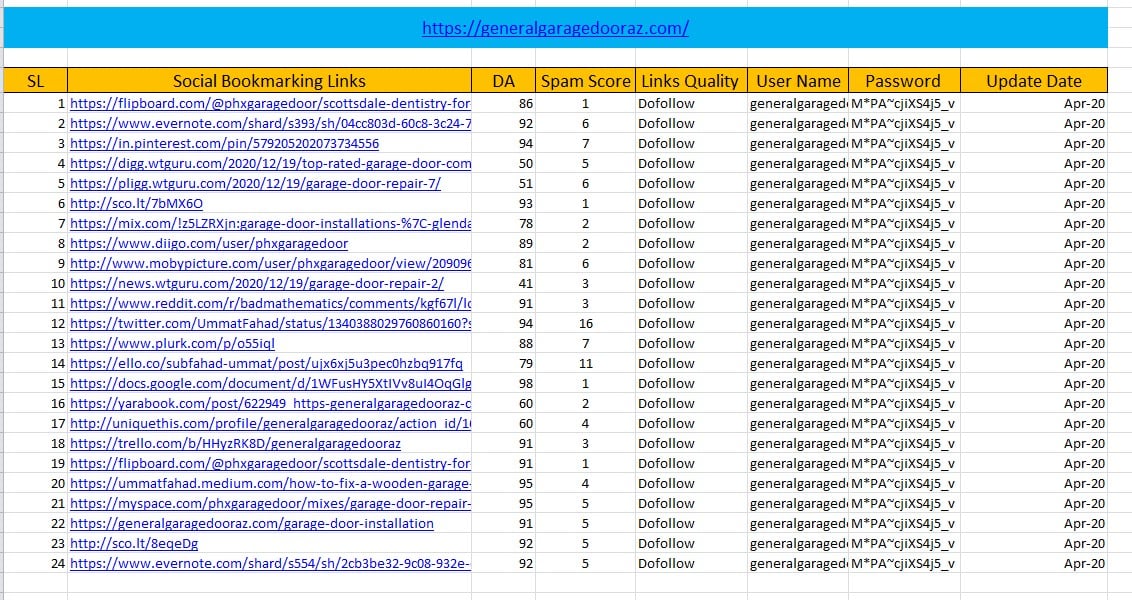The image size is (1132, 600).
Task: Select the spam score cell showing 16
Action: 586,323
